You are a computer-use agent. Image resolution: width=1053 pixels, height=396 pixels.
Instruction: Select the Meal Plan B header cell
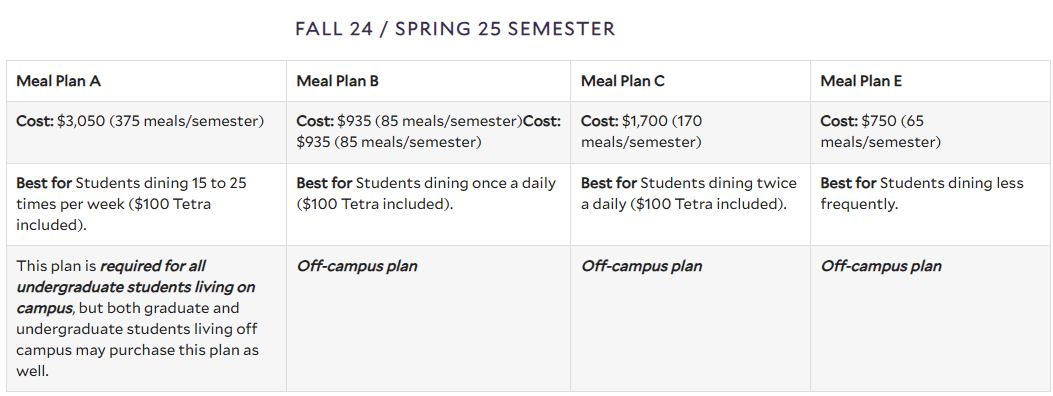pos(428,81)
